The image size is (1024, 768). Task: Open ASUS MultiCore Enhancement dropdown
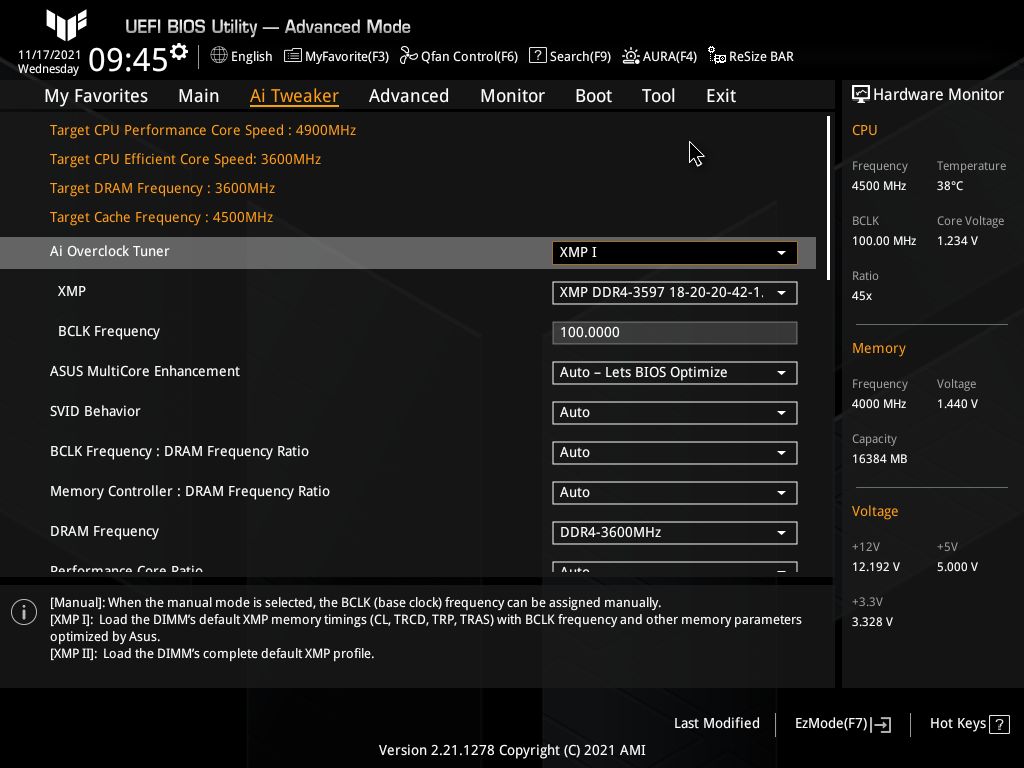coord(675,373)
